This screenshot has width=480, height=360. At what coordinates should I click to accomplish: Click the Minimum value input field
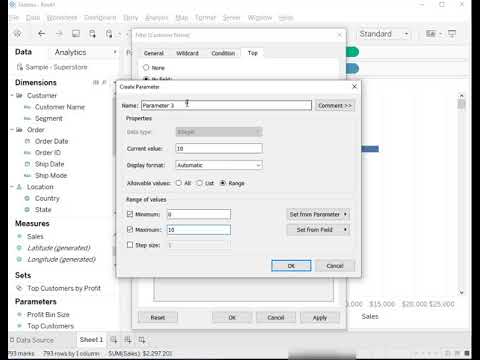pyautogui.click(x=199, y=214)
